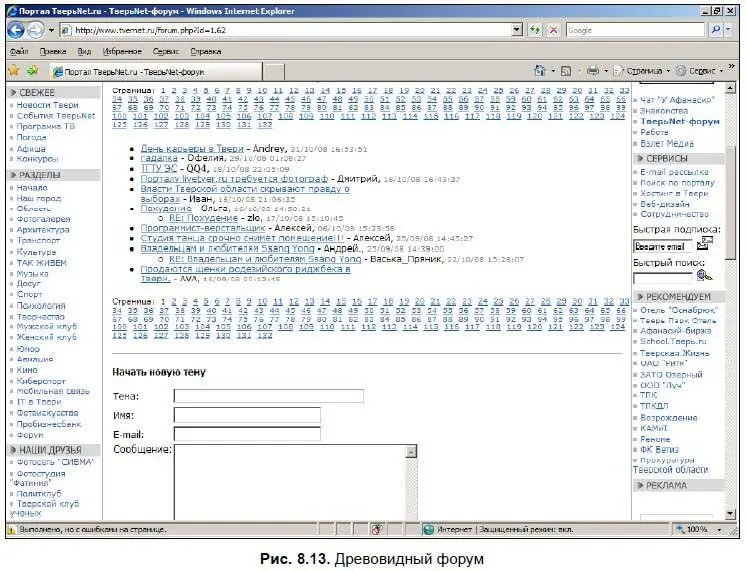Screen dimensions: 746x571
Task: Open Favorites Center star icon
Action: (x=13, y=71)
